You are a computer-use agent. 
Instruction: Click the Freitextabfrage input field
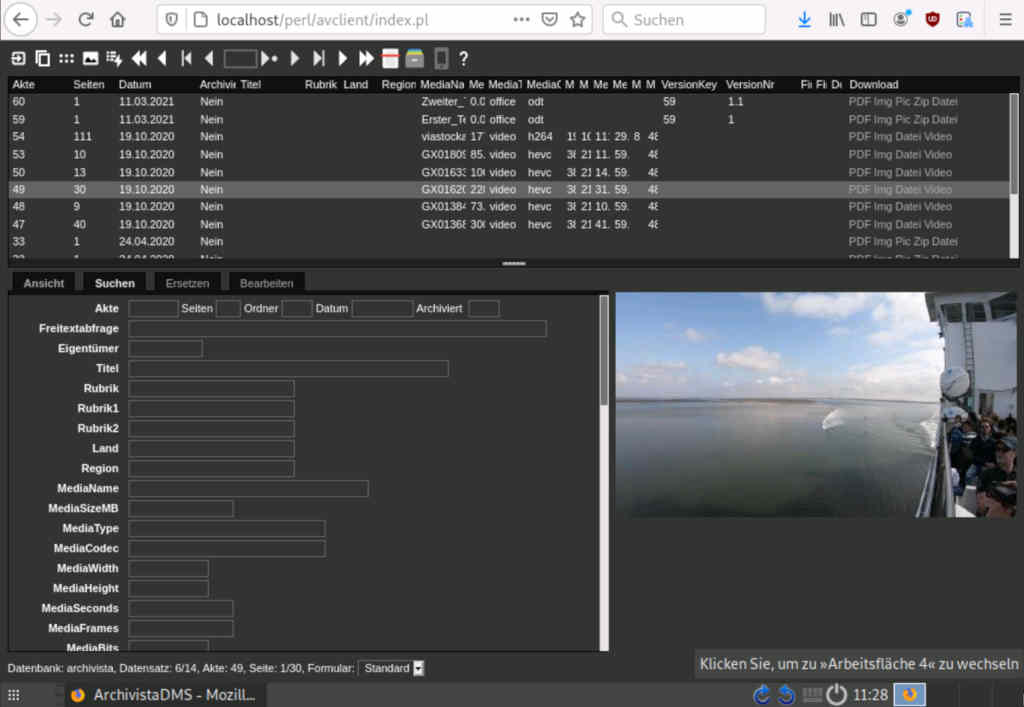(x=337, y=329)
